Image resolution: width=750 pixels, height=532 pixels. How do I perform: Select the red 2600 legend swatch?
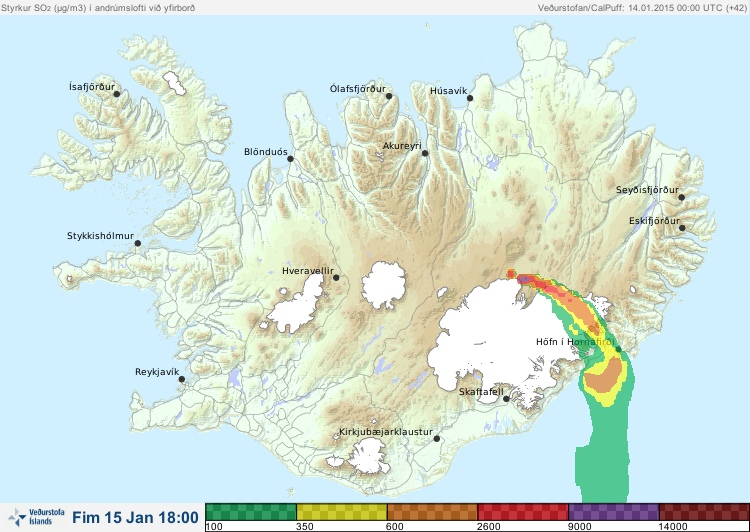(523, 511)
